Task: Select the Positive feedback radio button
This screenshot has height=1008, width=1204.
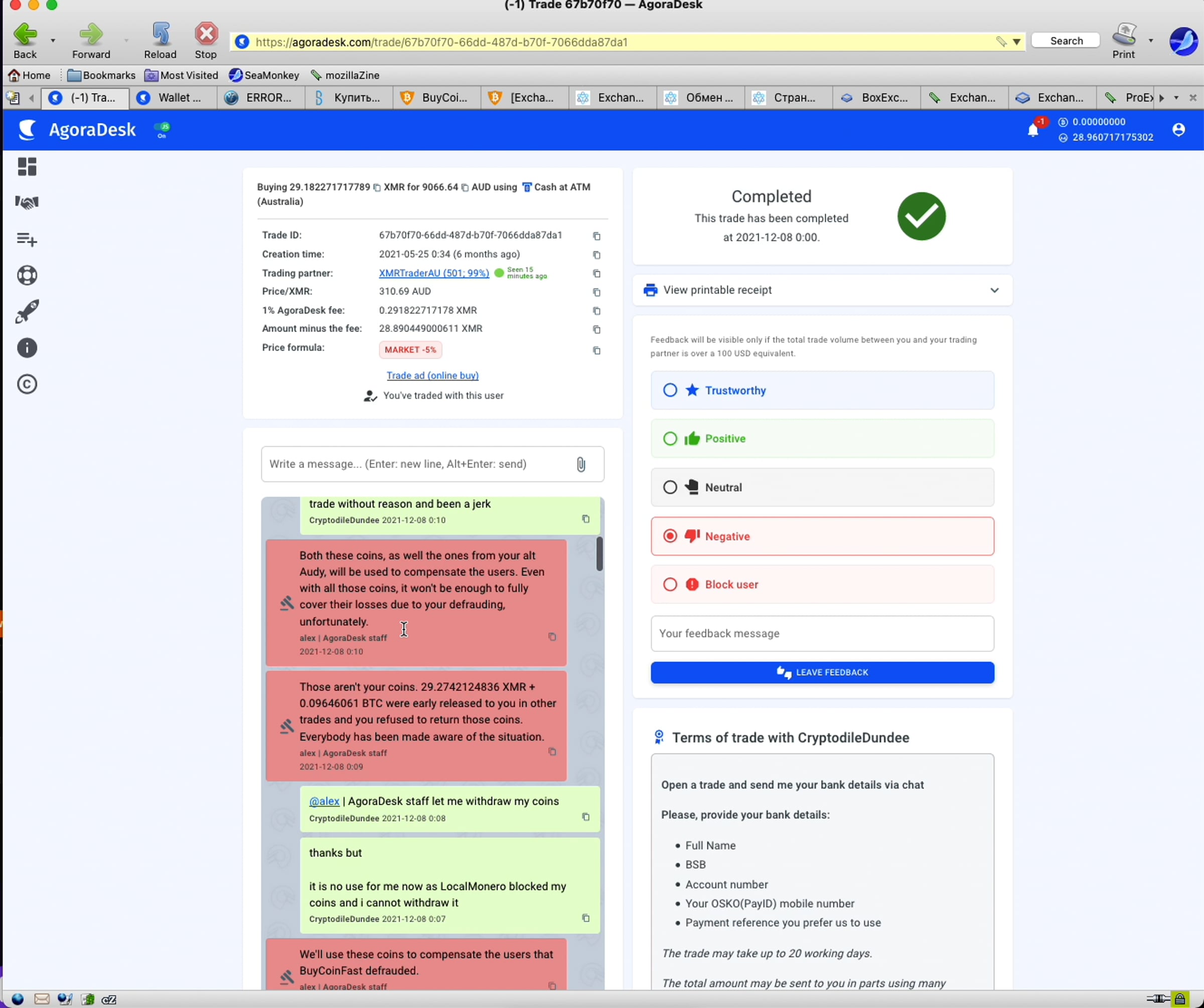Action: pyautogui.click(x=670, y=439)
